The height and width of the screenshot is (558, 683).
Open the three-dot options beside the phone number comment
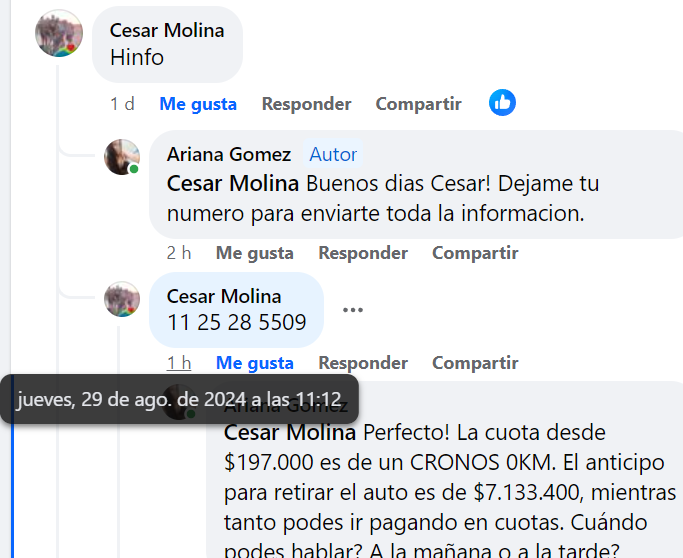point(353,310)
